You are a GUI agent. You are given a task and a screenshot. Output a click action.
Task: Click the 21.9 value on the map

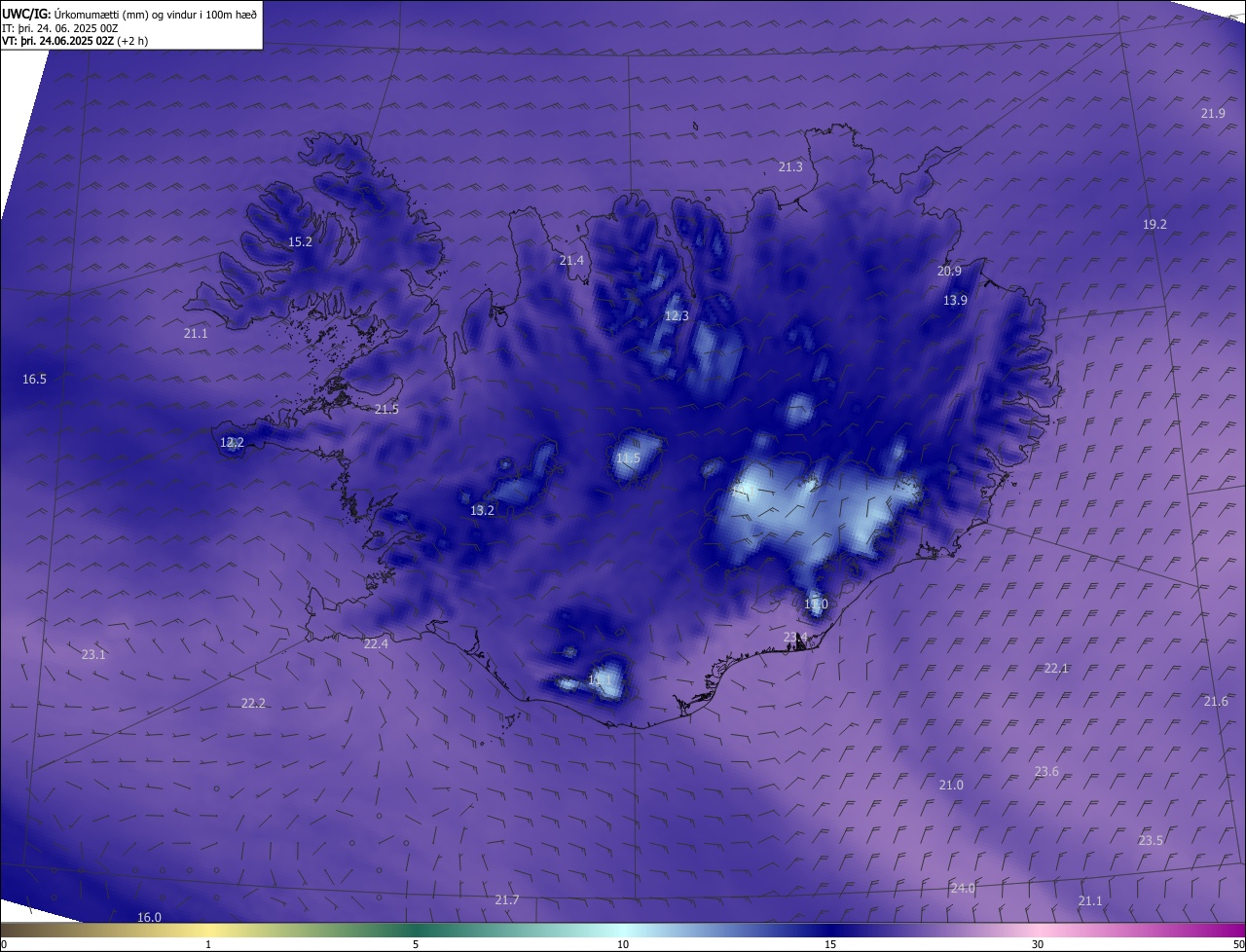(1213, 113)
